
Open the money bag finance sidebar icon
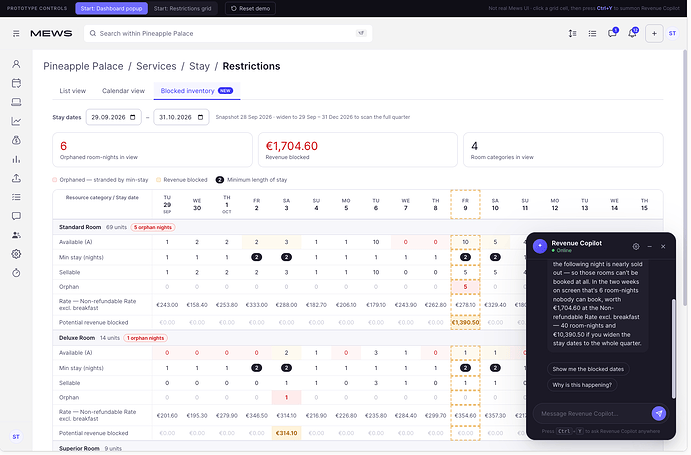[x=16, y=140]
